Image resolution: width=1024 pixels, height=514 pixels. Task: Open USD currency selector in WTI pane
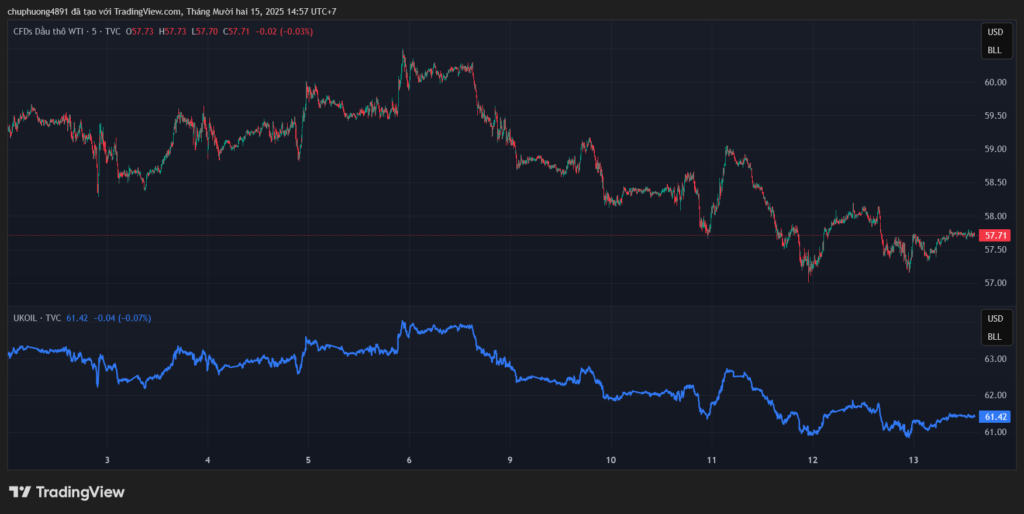point(994,33)
